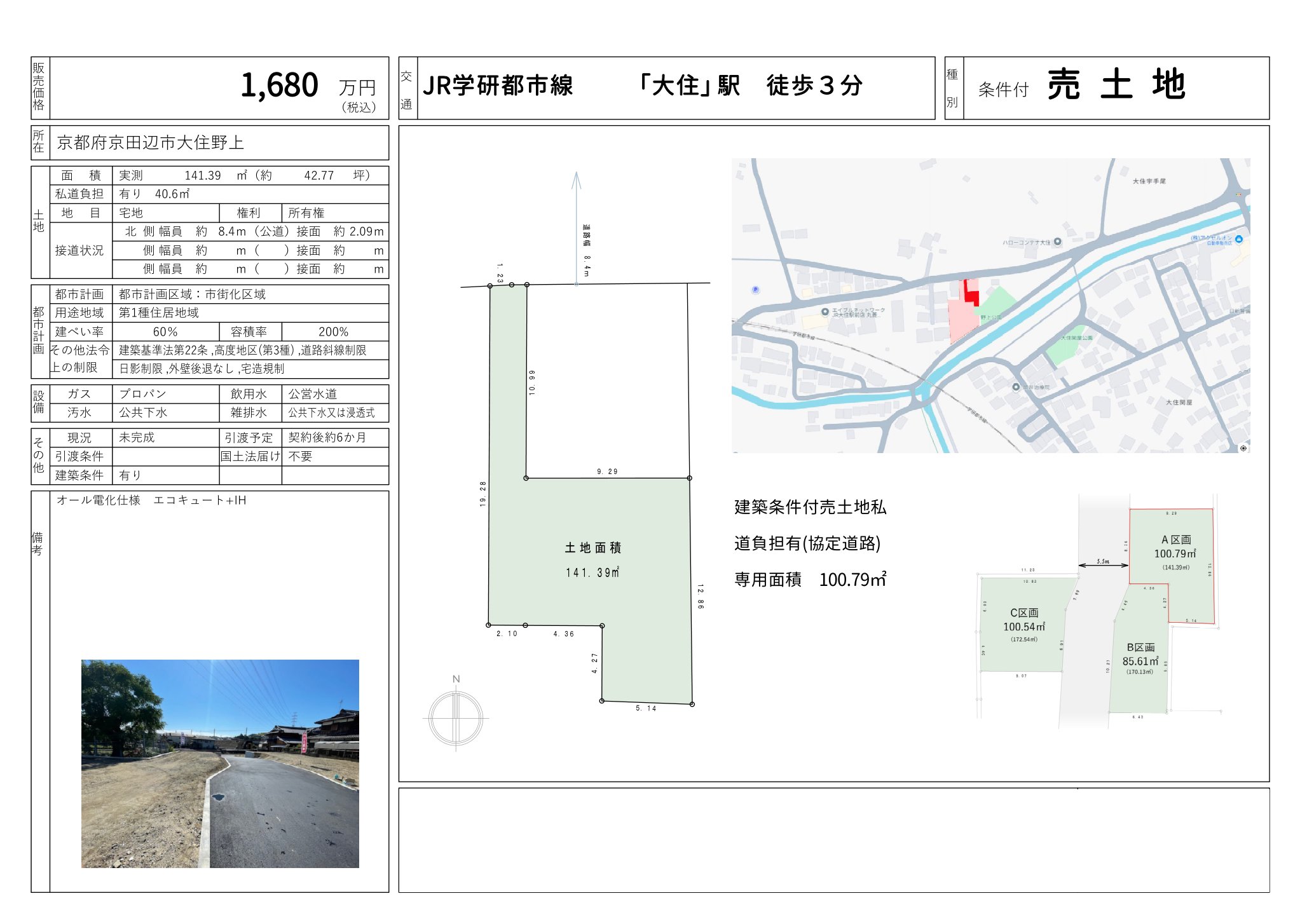Click the 田井治療院 map pin
This screenshot has height=924, width=1307.
click(1016, 386)
